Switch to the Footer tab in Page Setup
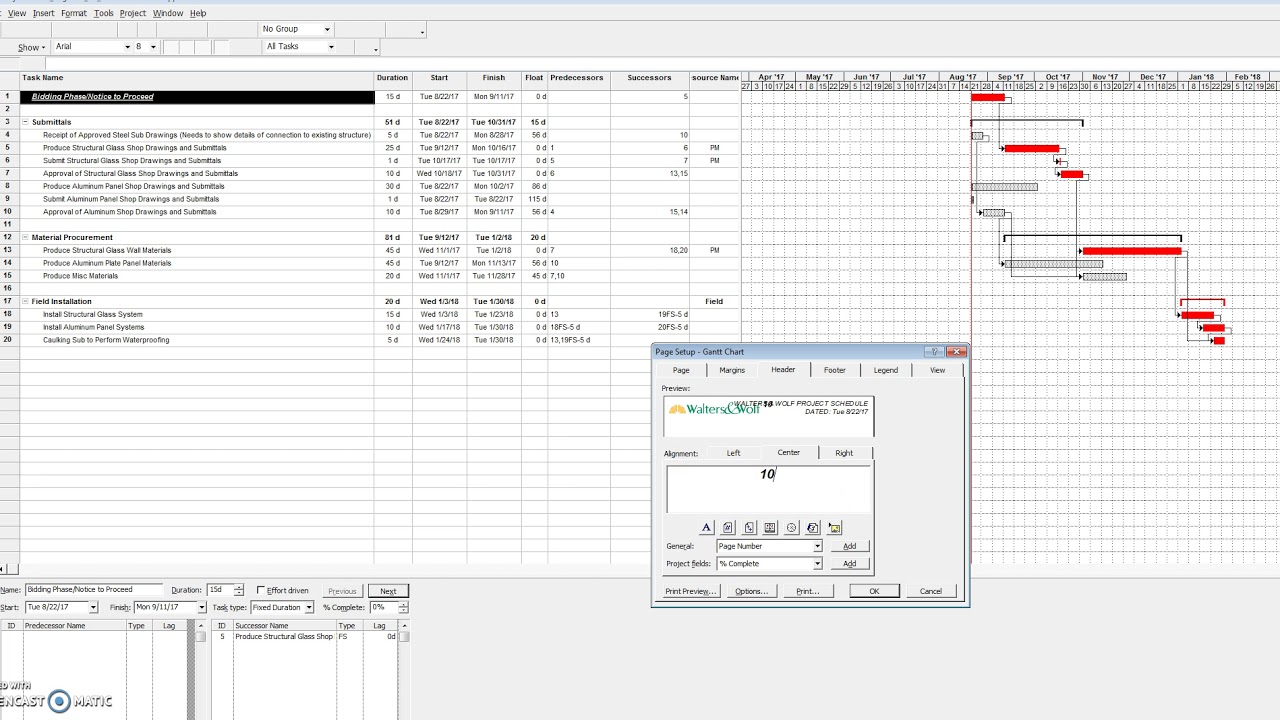The image size is (1280, 720). [834, 370]
